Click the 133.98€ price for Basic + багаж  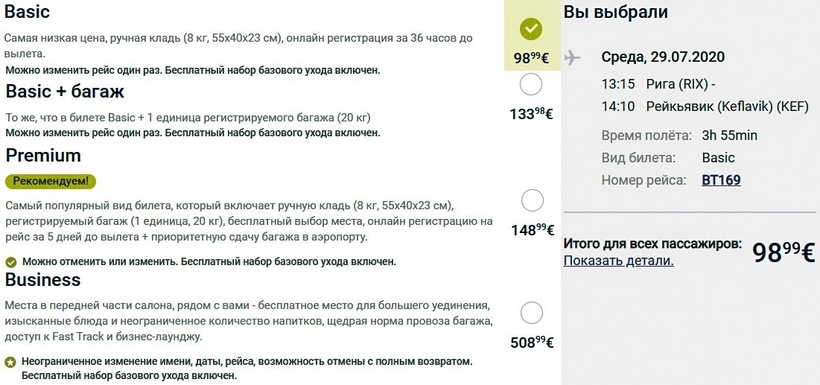point(531,113)
